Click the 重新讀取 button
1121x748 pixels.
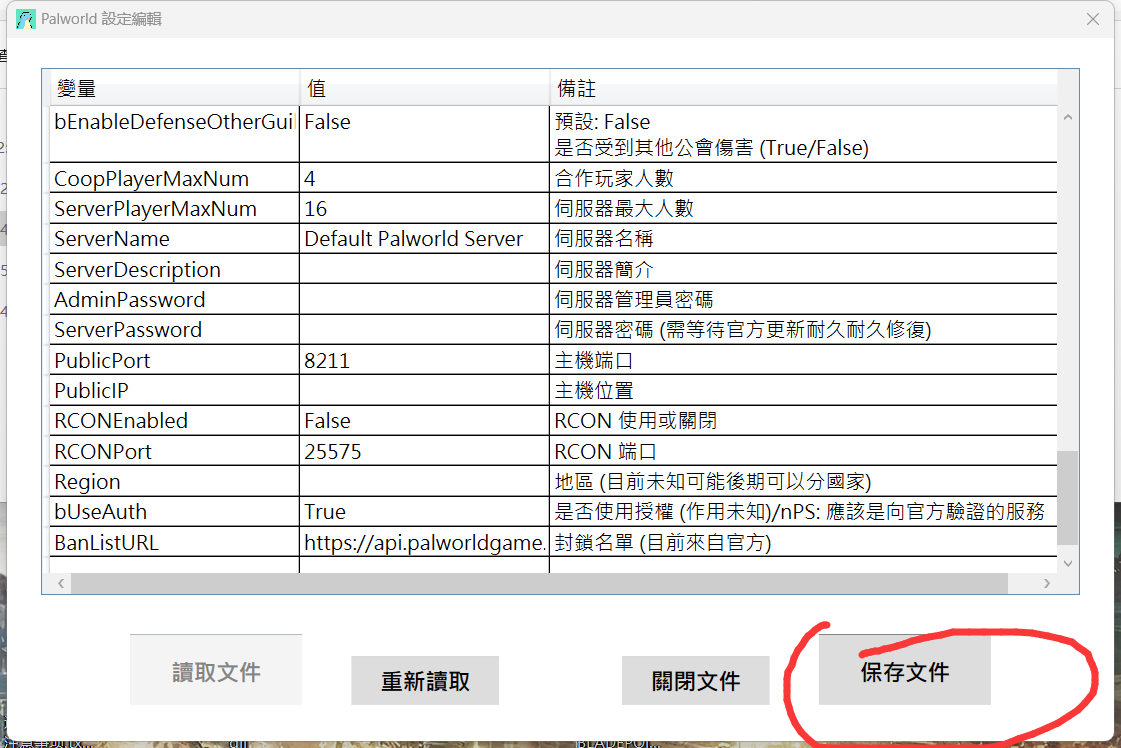point(425,680)
